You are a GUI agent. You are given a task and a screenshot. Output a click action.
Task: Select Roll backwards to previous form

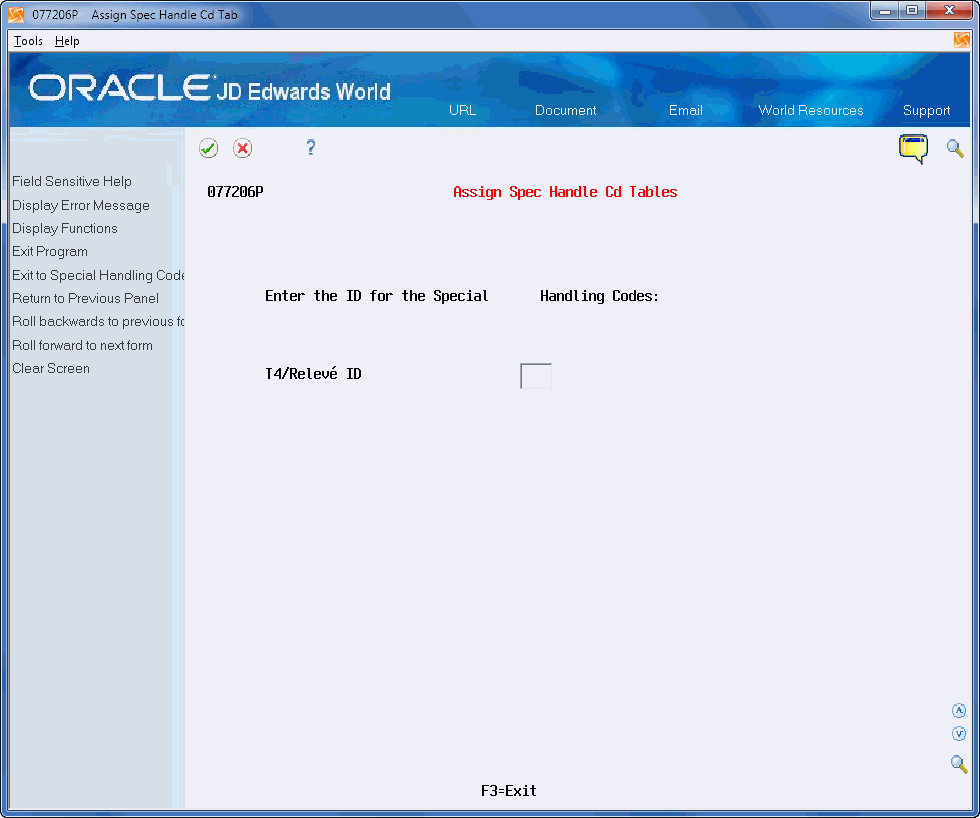pyautogui.click(x=98, y=321)
